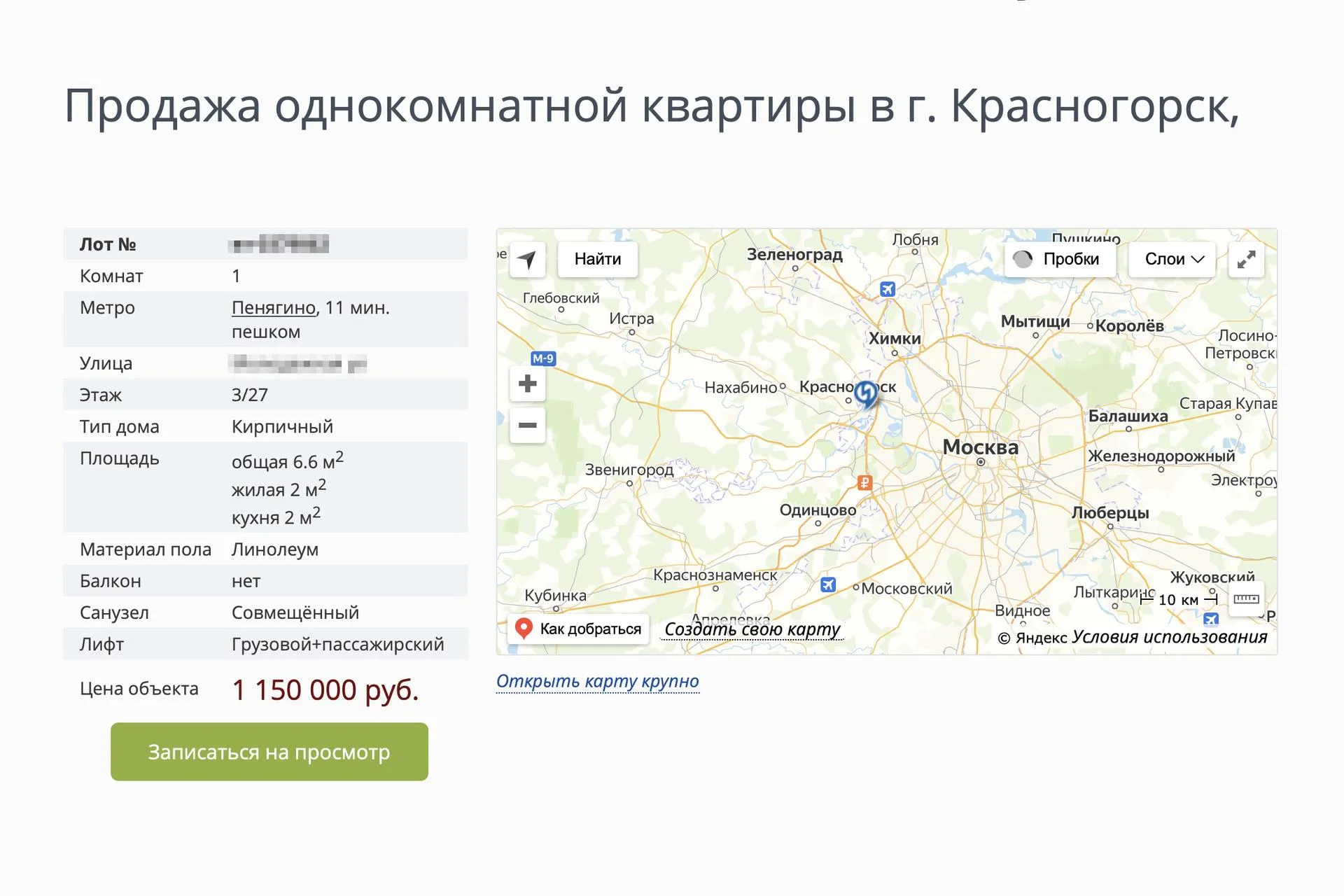Viewport: 1344px width, 896px height.
Task: Click the price 1 150 000 руб.
Action: pyautogui.click(x=325, y=690)
